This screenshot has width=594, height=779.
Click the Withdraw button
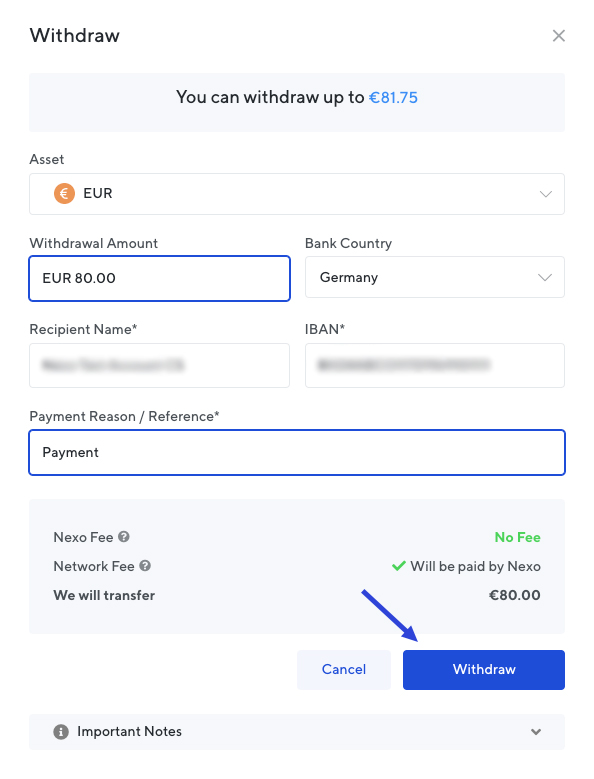pos(484,670)
